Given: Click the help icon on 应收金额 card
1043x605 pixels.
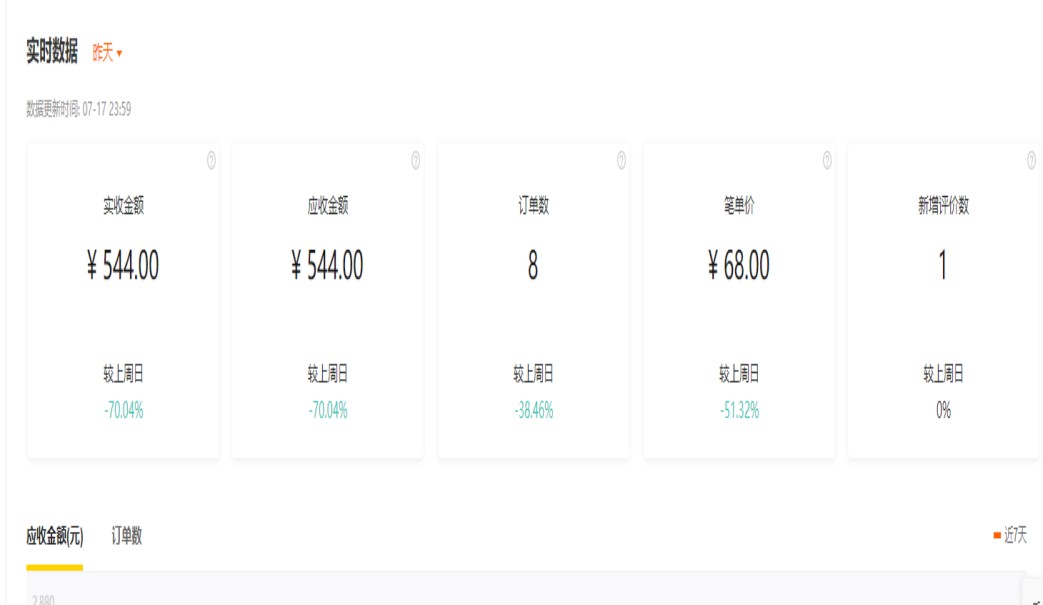Looking at the screenshot, I should (x=416, y=160).
